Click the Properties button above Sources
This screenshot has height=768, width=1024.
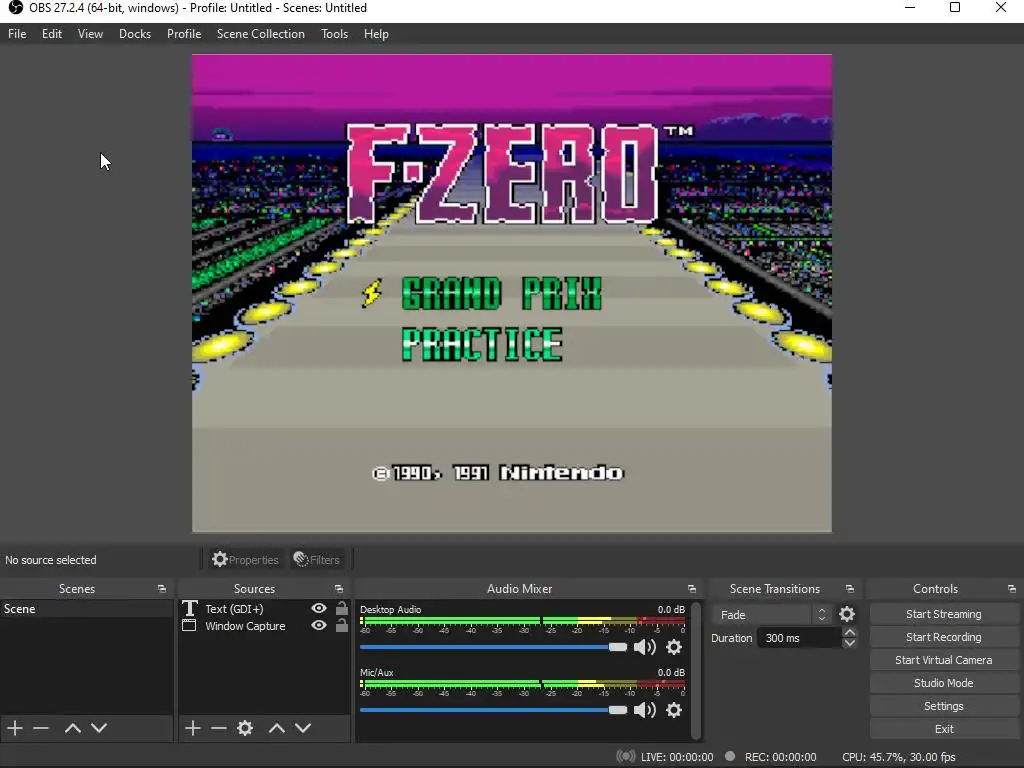(x=246, y=560)
